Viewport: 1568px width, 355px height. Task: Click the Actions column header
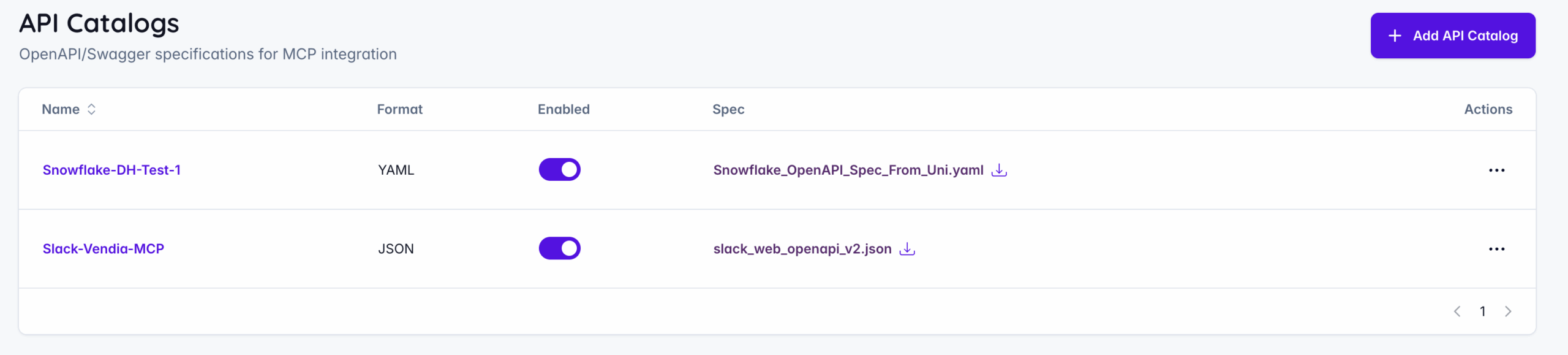(x=1488, y=109)
